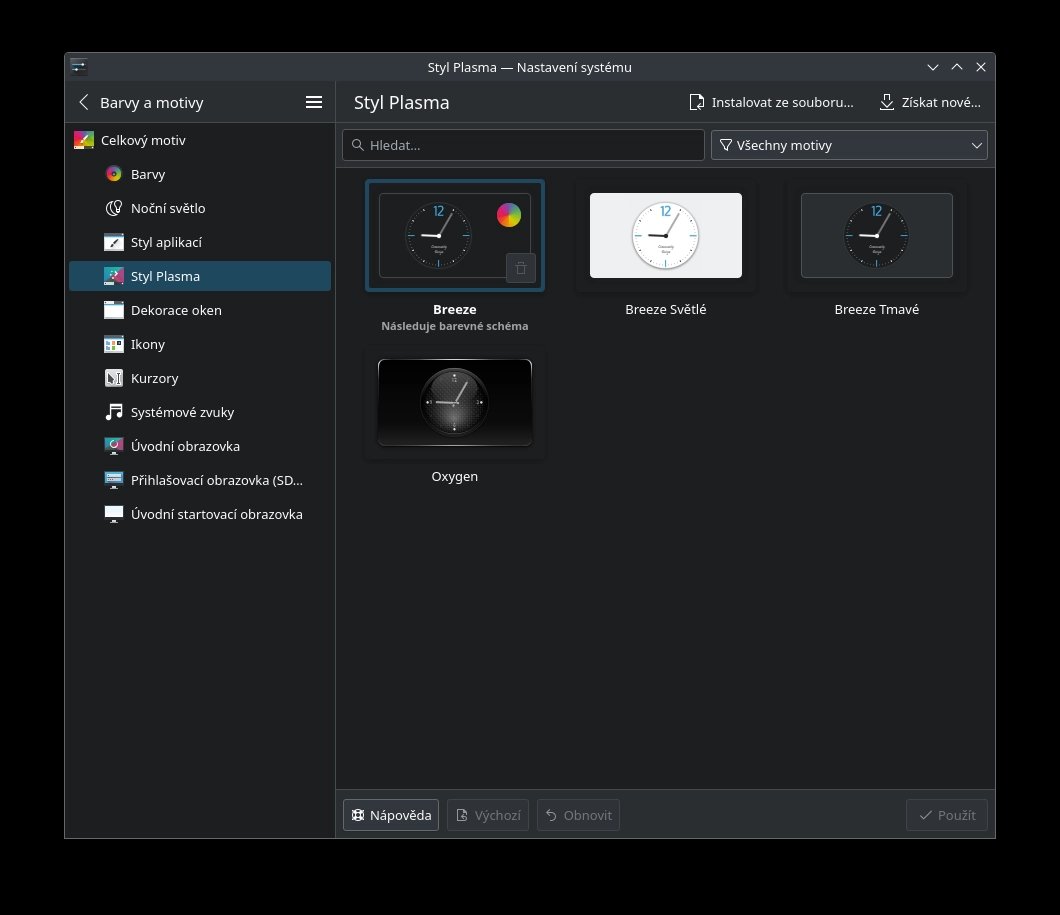Open Ikony settings page
Image resolution: width=1060 pixels, height=915 pixels.
pos(200,344)
